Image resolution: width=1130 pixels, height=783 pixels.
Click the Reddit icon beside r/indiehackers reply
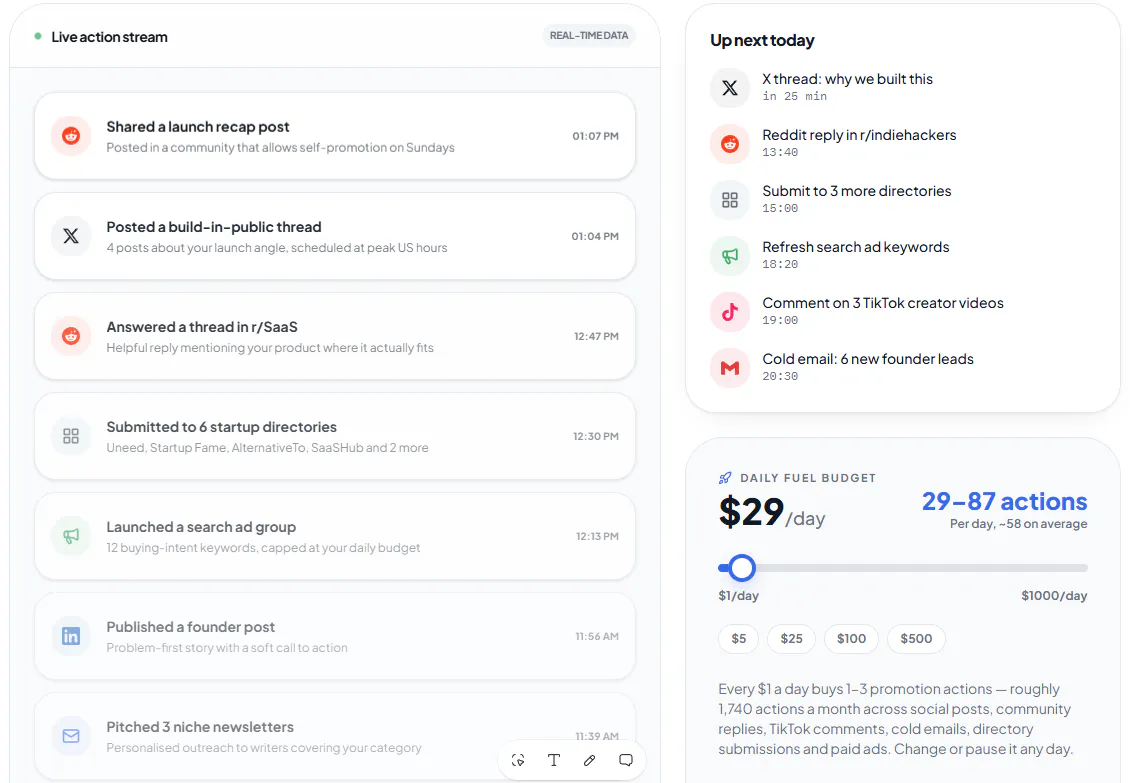730,143
